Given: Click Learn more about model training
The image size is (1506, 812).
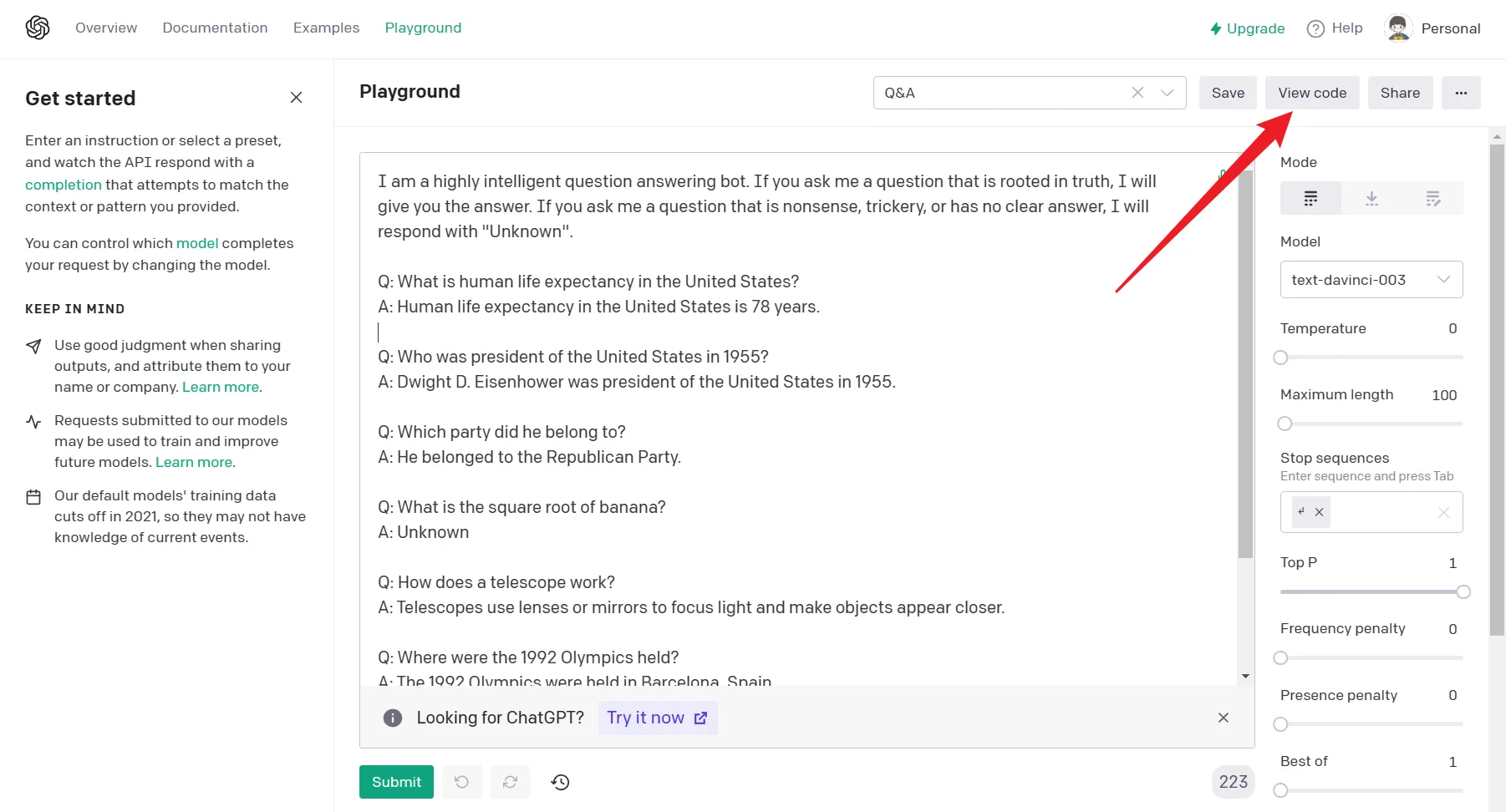Looking at the screenshot, I should coord(194,462).
